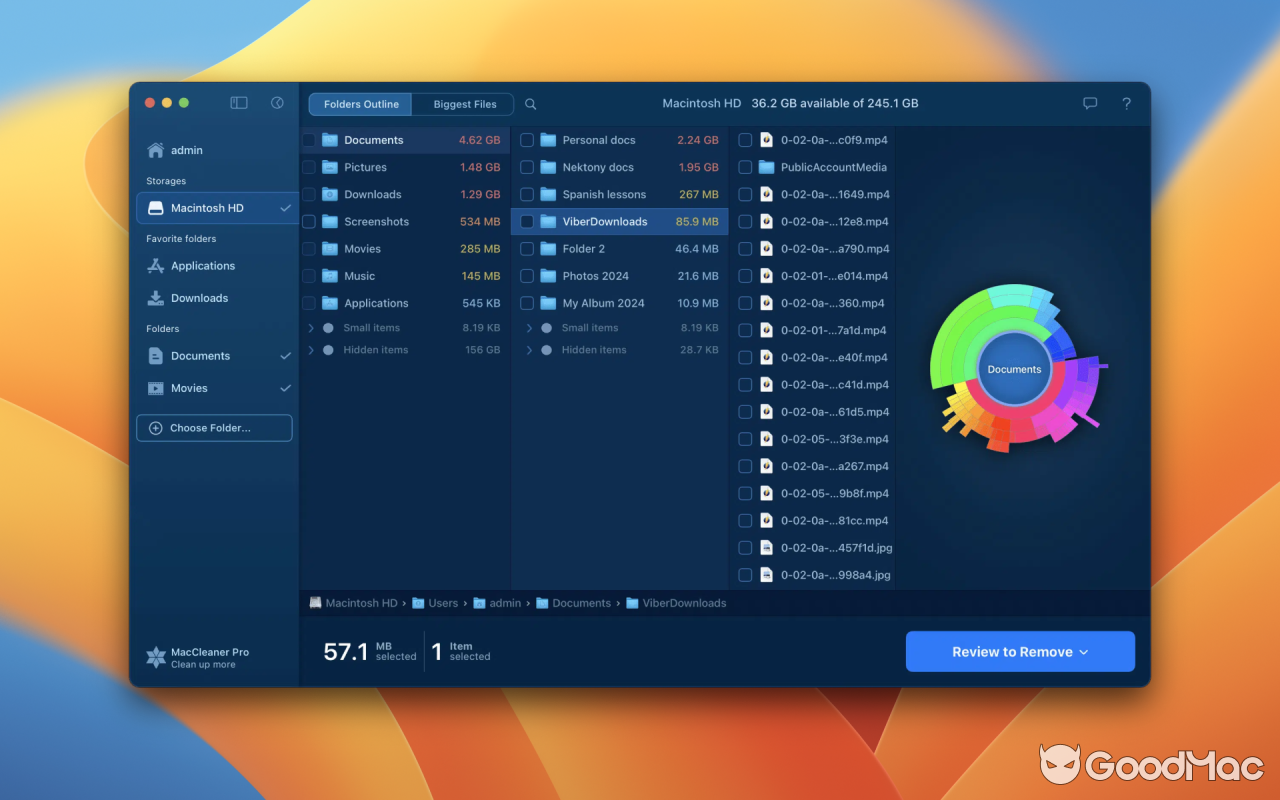Click the pie chart view icon
This screenshot has width=1280, height=800.
(x=276, y=102)
